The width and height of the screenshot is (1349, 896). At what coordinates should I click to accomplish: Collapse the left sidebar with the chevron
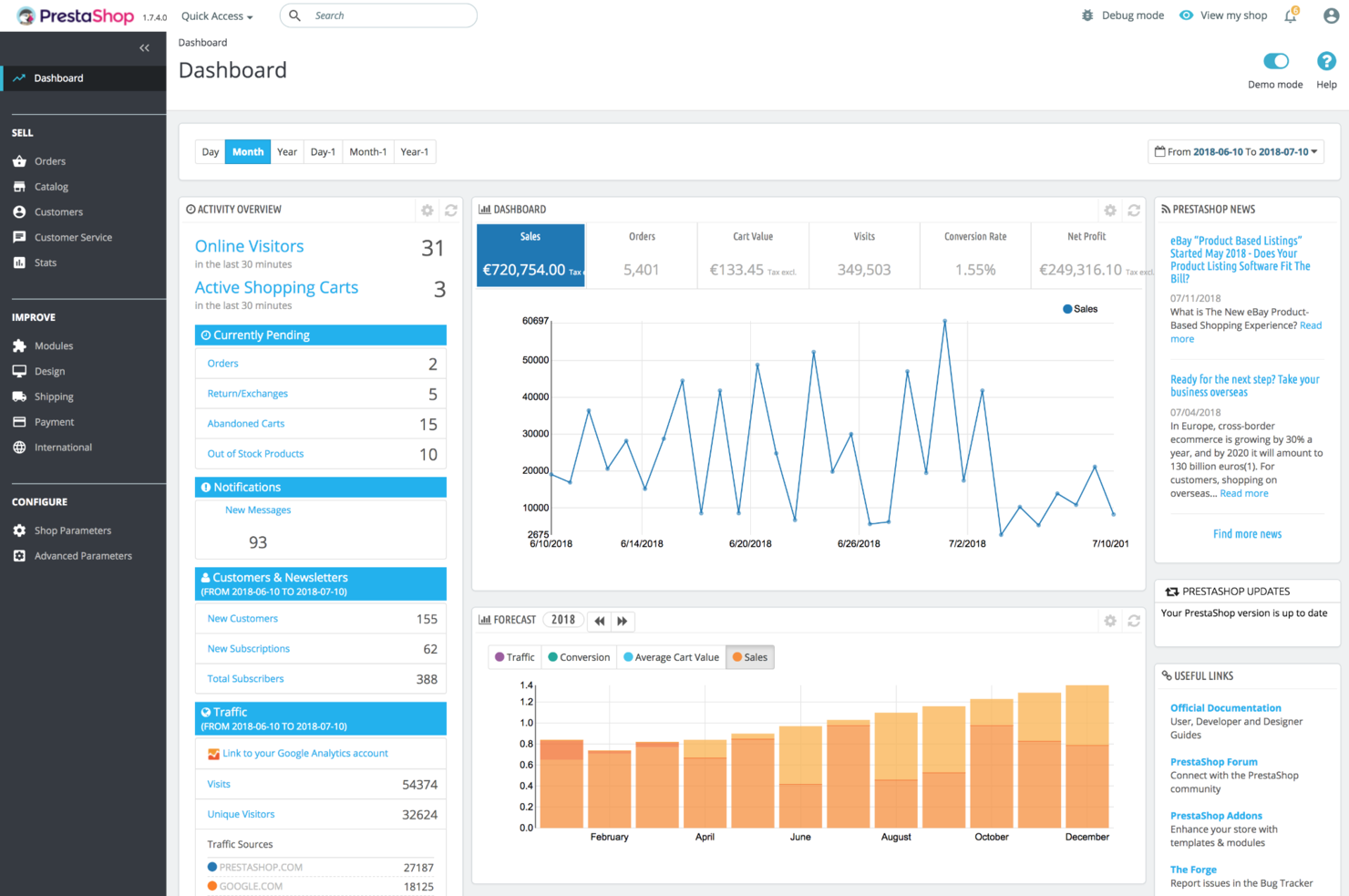pyautogui.click(x=143, y=47)
